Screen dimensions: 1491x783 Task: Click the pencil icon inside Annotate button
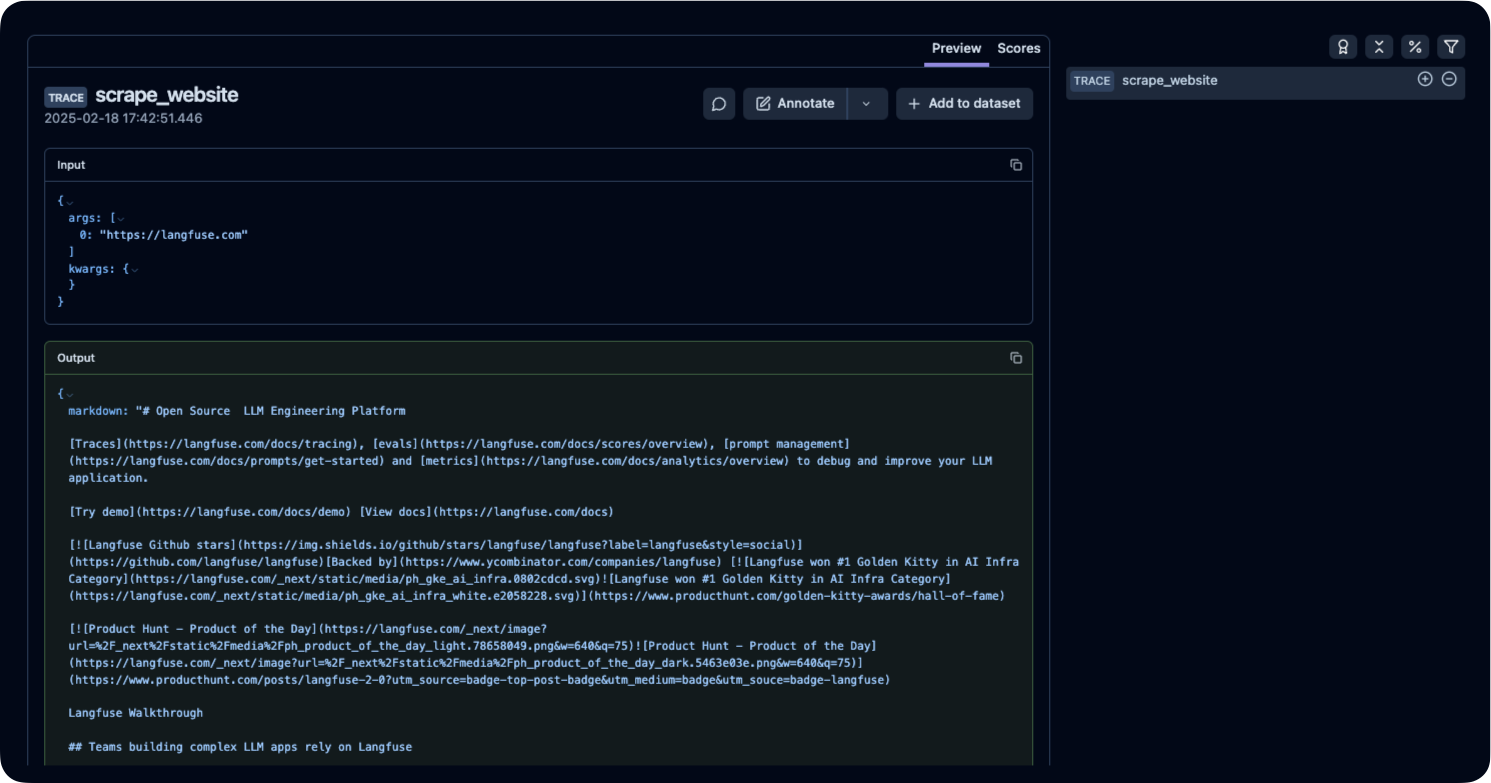tap(765, 103)
